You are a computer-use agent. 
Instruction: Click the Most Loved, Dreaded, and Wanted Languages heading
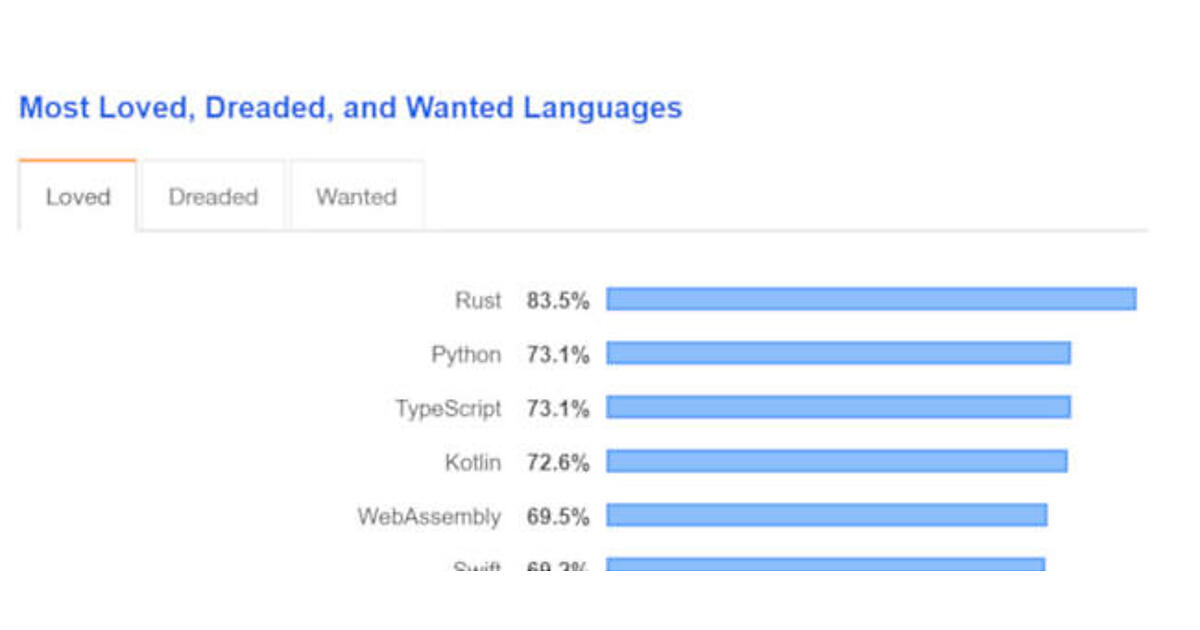pyautogui.click(x=350, y=108)
